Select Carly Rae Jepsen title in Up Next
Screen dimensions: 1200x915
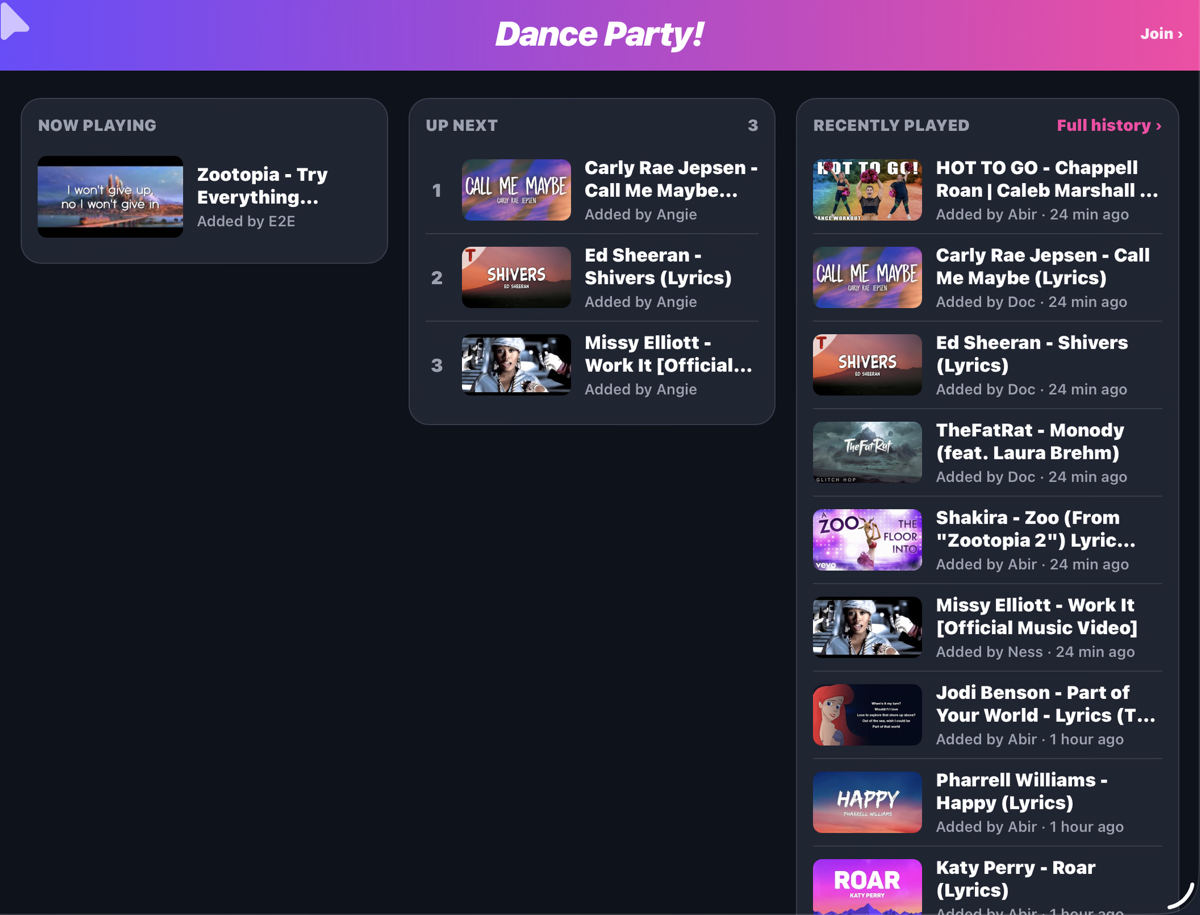671,179
